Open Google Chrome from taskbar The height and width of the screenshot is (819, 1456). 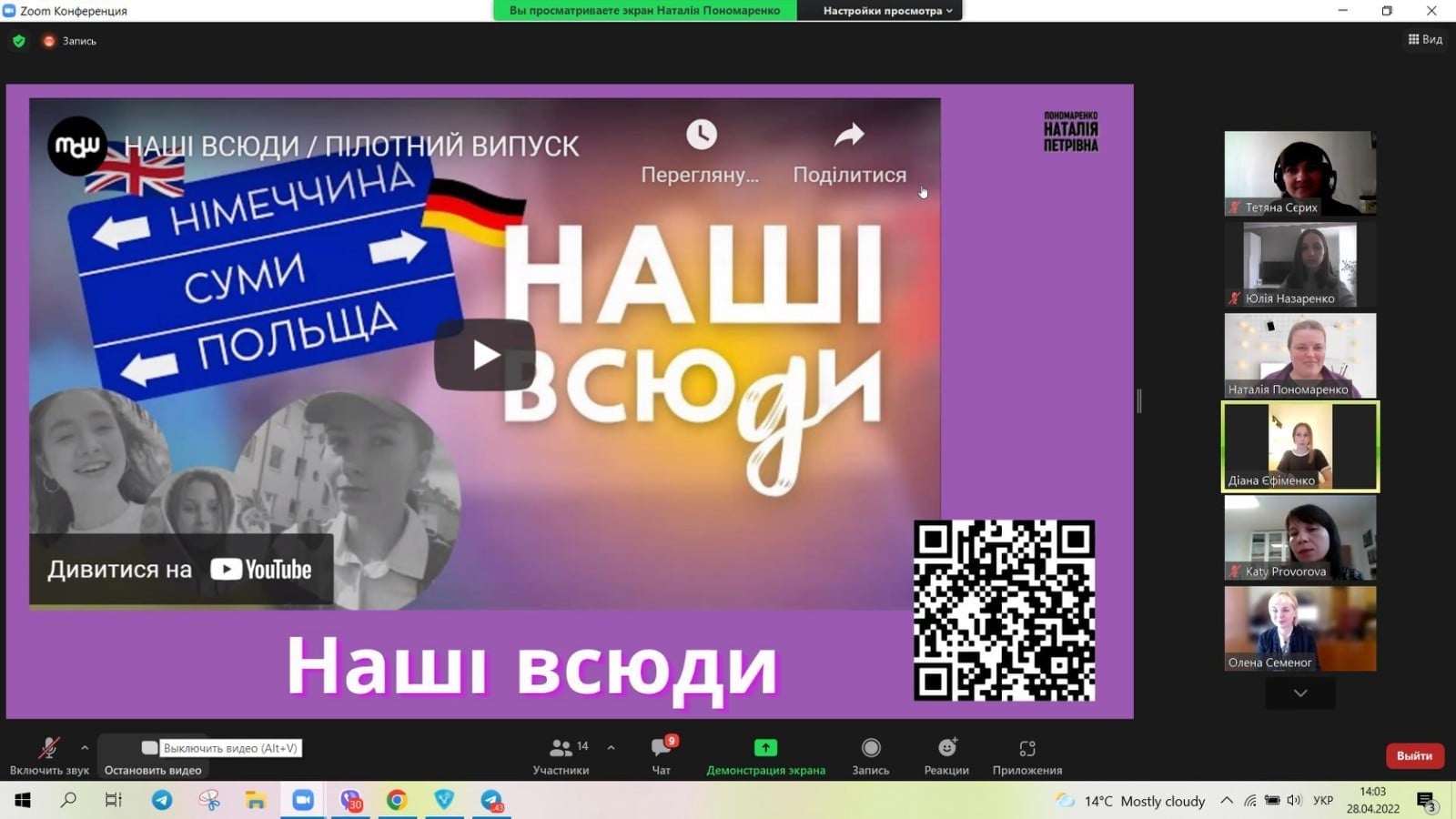pos(397,800)
